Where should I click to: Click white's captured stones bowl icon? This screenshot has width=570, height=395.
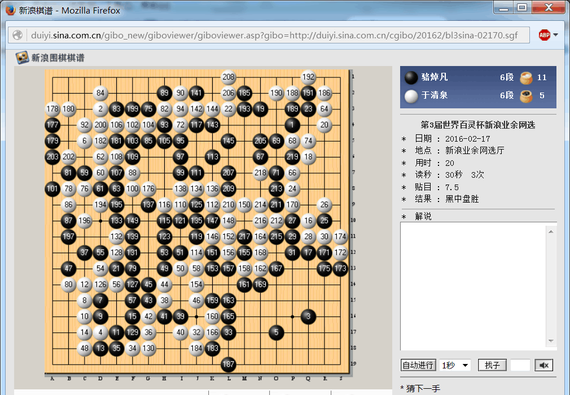point(526,96)
